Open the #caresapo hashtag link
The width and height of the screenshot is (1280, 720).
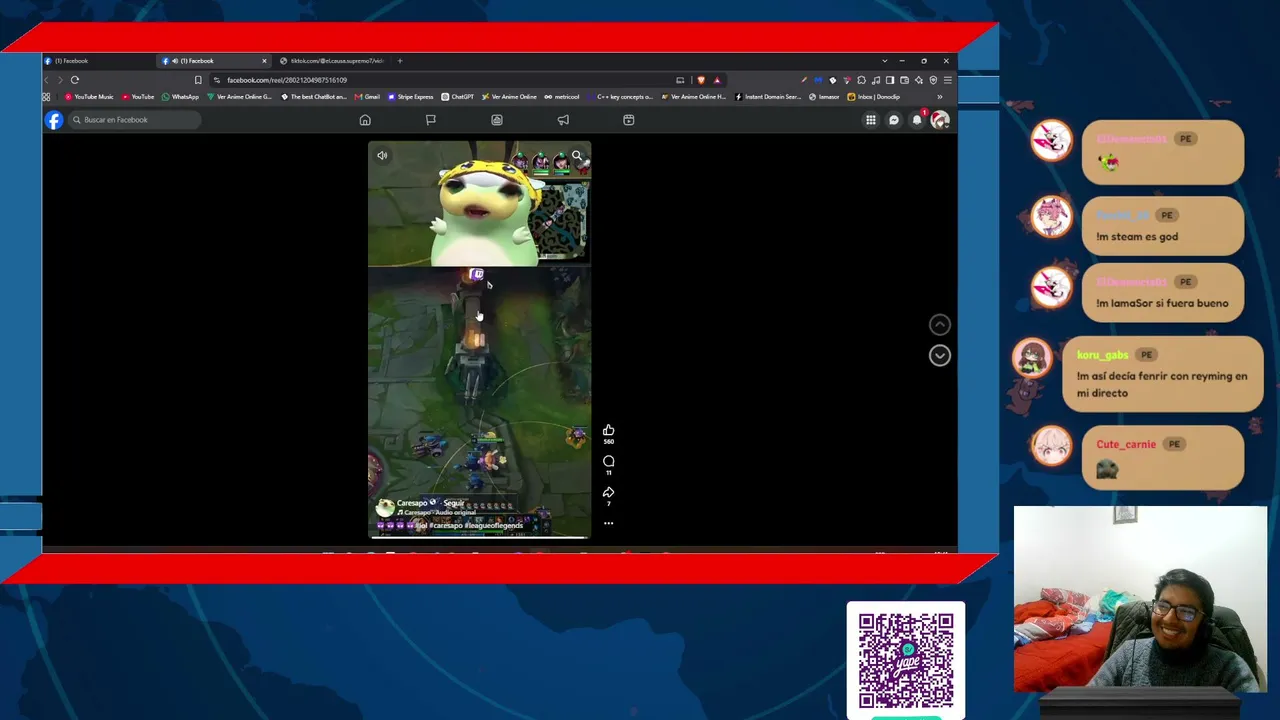446,525
